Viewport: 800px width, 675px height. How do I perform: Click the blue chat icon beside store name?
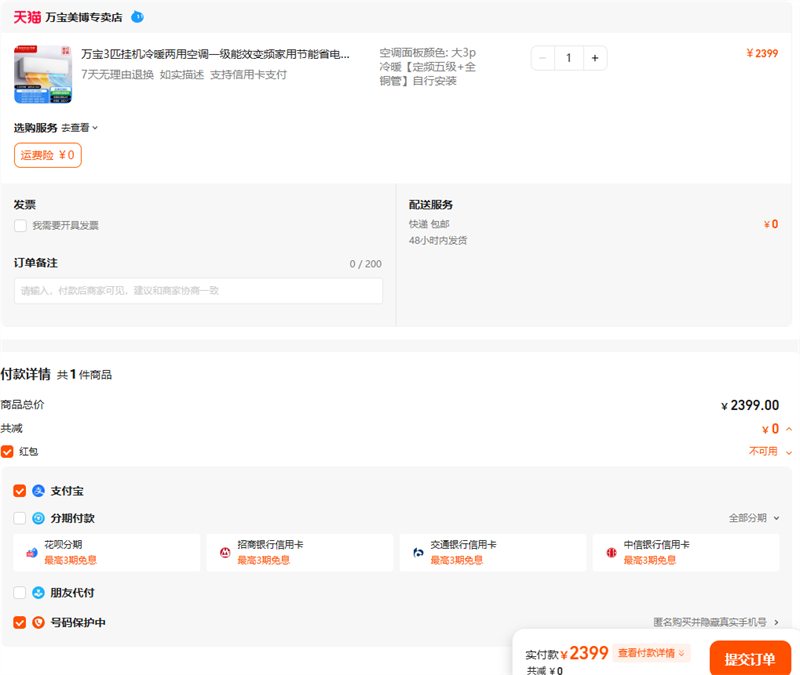(137, 17)
